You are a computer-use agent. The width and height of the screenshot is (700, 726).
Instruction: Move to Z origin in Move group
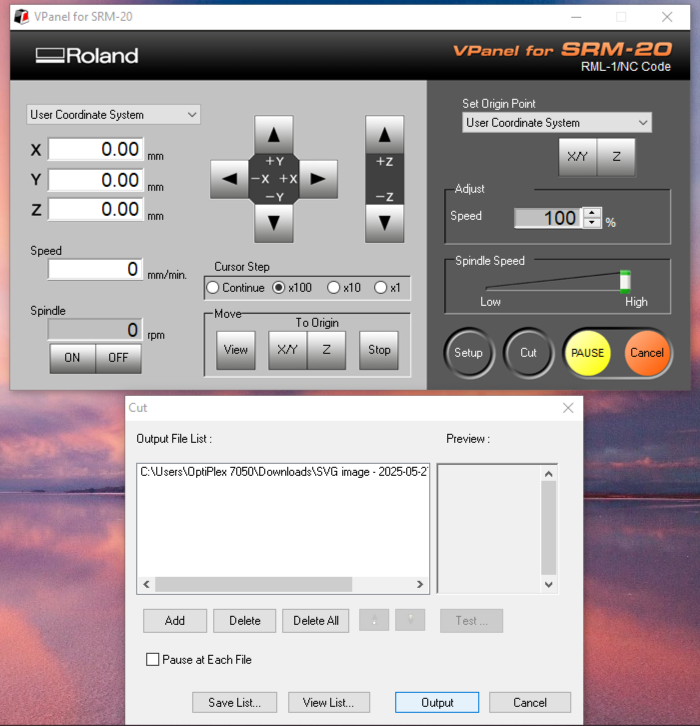326,350
